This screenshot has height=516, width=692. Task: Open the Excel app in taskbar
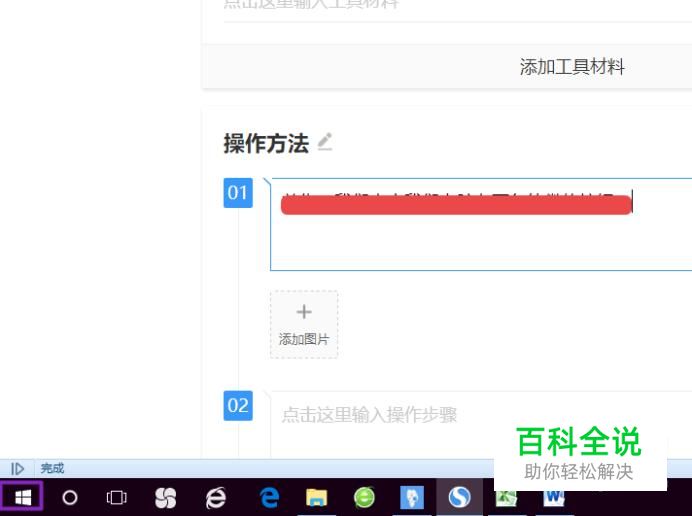pyautogui.click(x=506, y=499)
